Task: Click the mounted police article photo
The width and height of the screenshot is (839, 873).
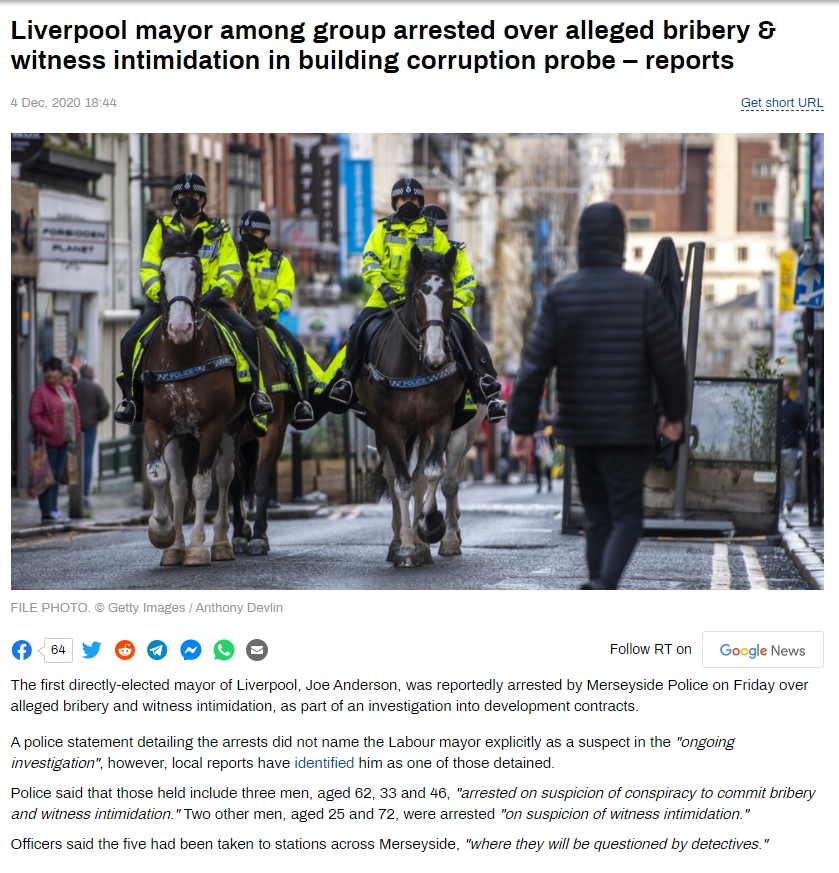Action: click(417, 361)
